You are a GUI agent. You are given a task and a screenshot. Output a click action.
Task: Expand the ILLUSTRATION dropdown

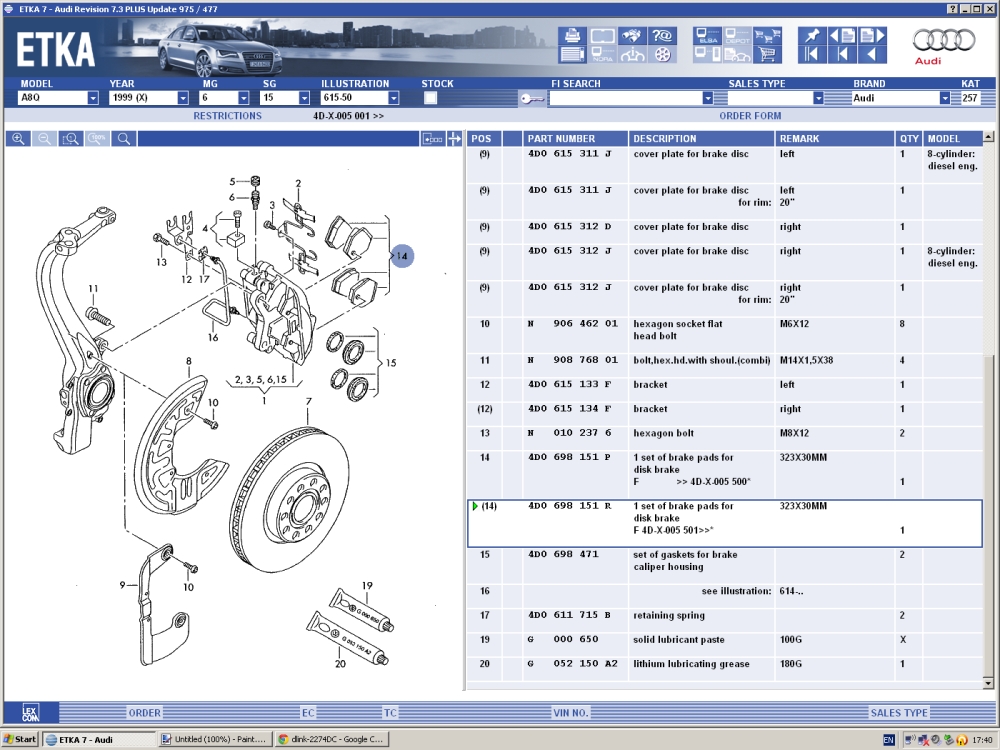[393, 98]
